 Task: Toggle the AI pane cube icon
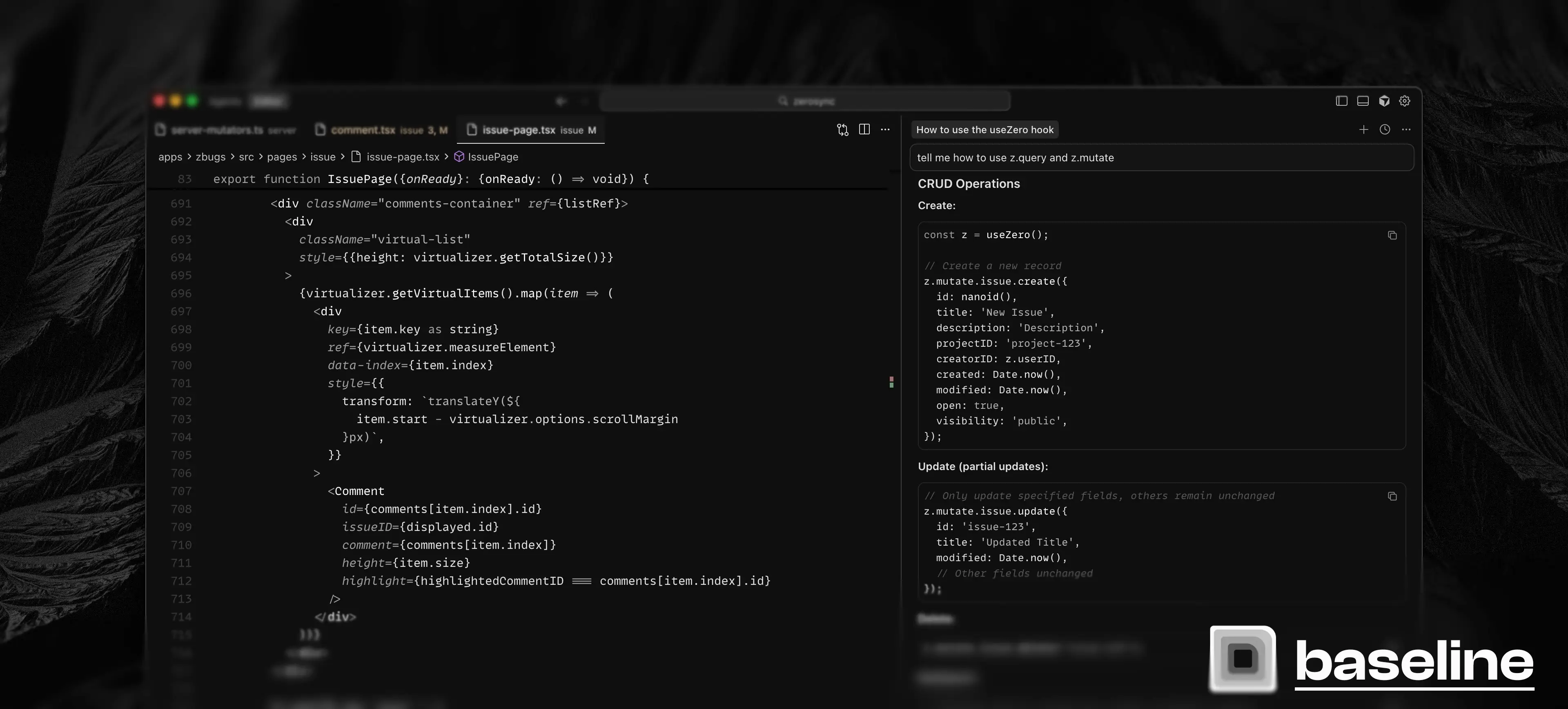point(1384,101)
